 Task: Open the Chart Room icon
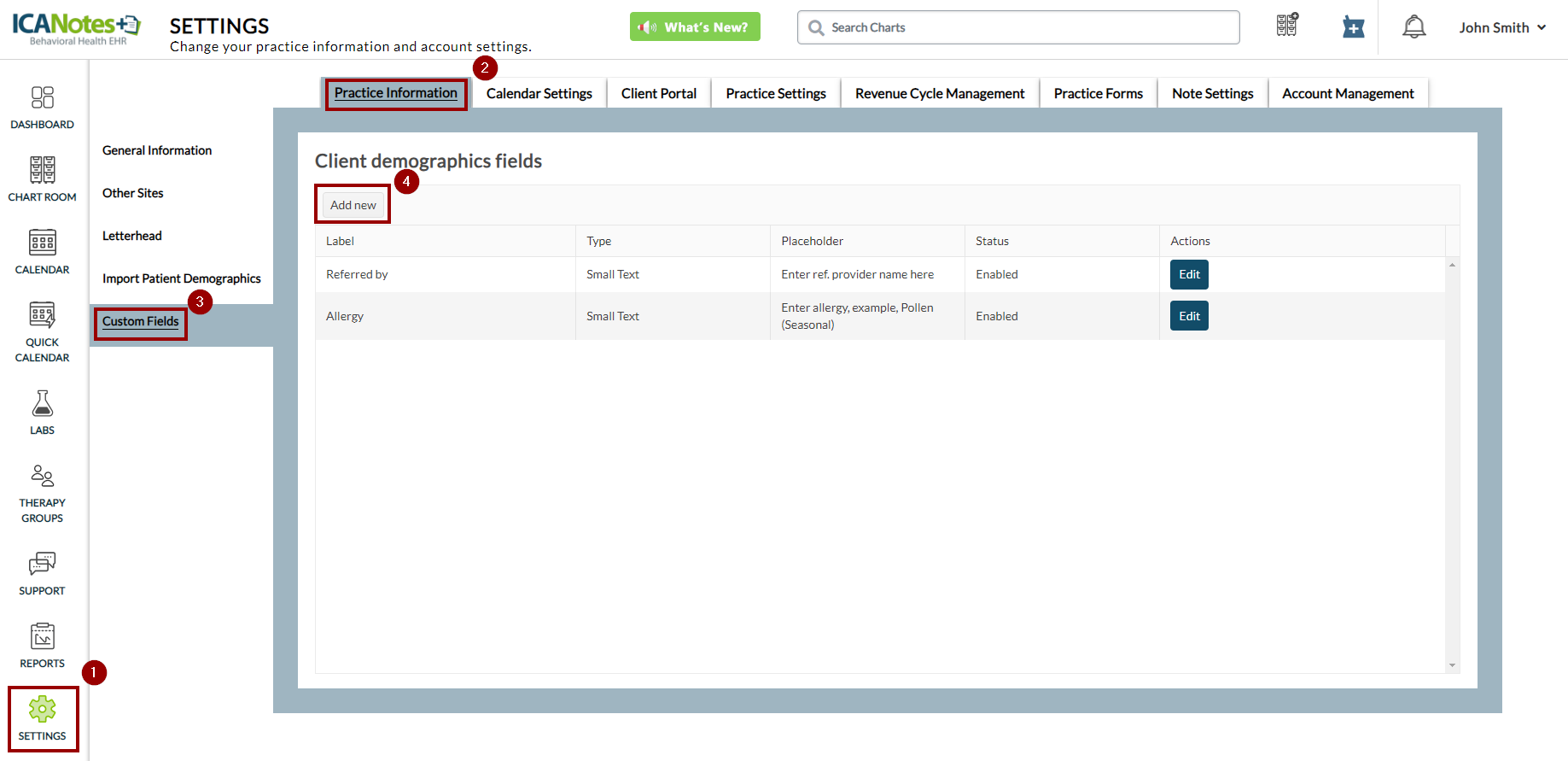[x=42, y=171]
